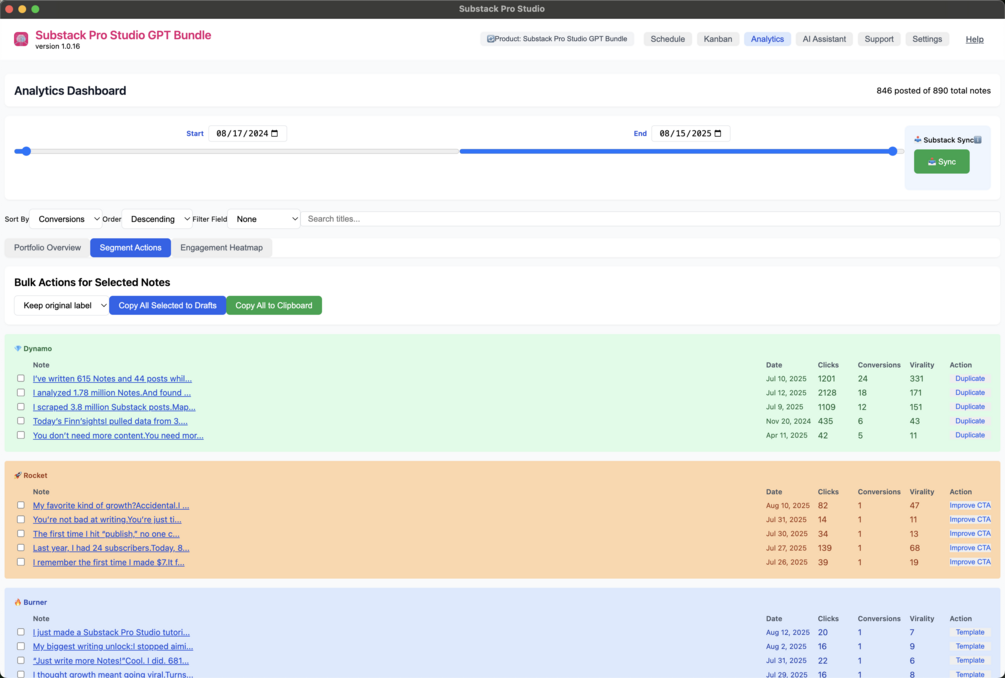
Task: Open the Sort By Conversions dropdown
Action: coord(66,219)
